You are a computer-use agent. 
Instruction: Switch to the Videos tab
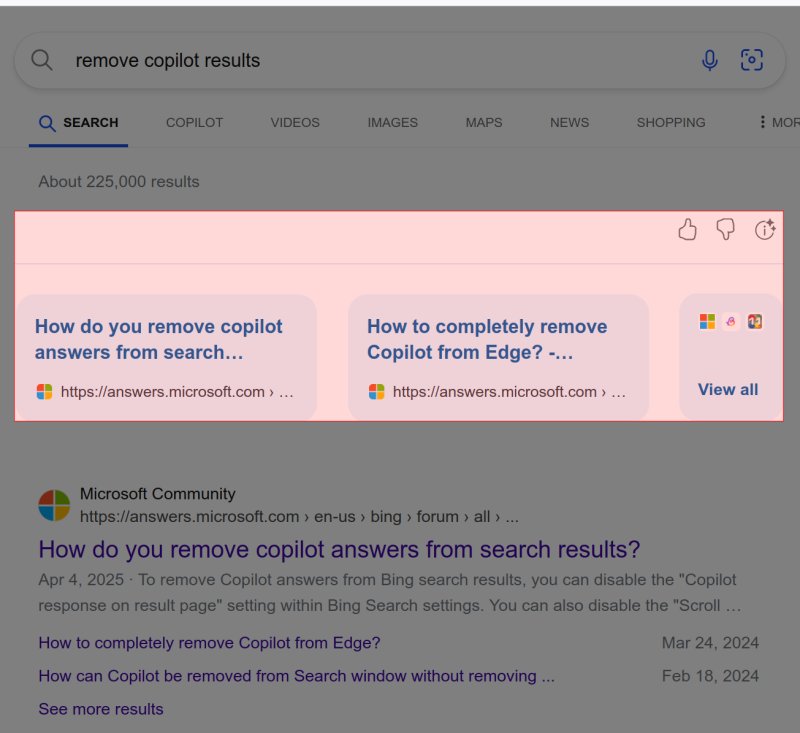point(295,122)
